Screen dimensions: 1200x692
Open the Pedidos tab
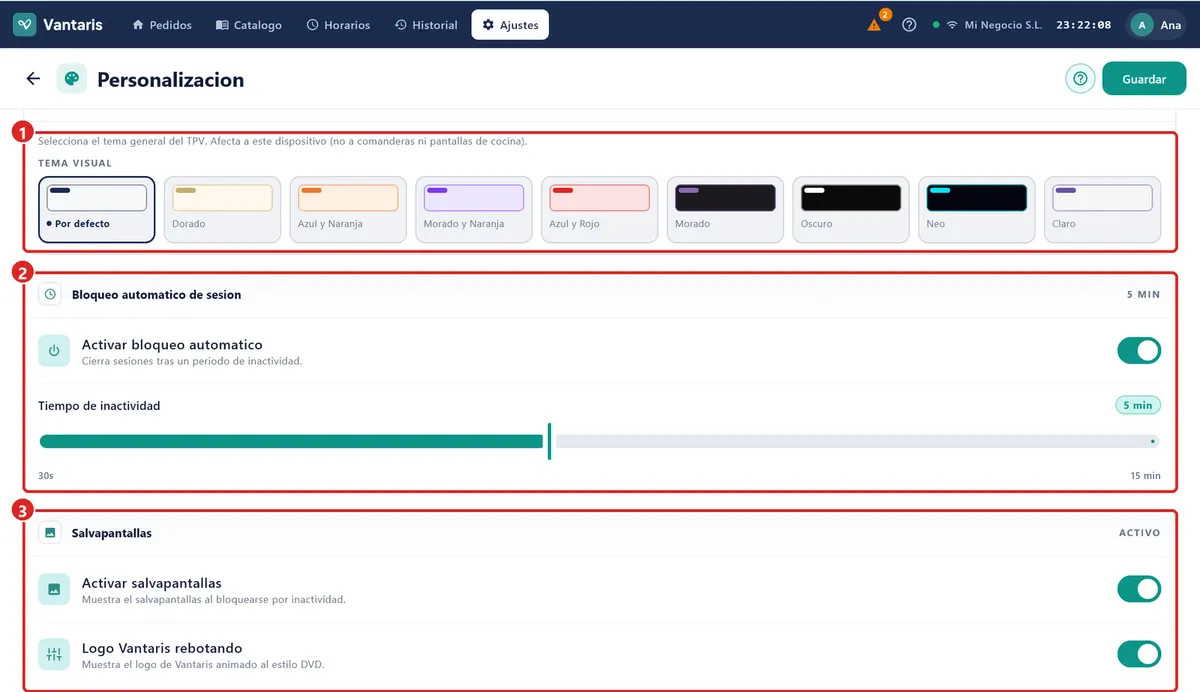pos(162,25)
